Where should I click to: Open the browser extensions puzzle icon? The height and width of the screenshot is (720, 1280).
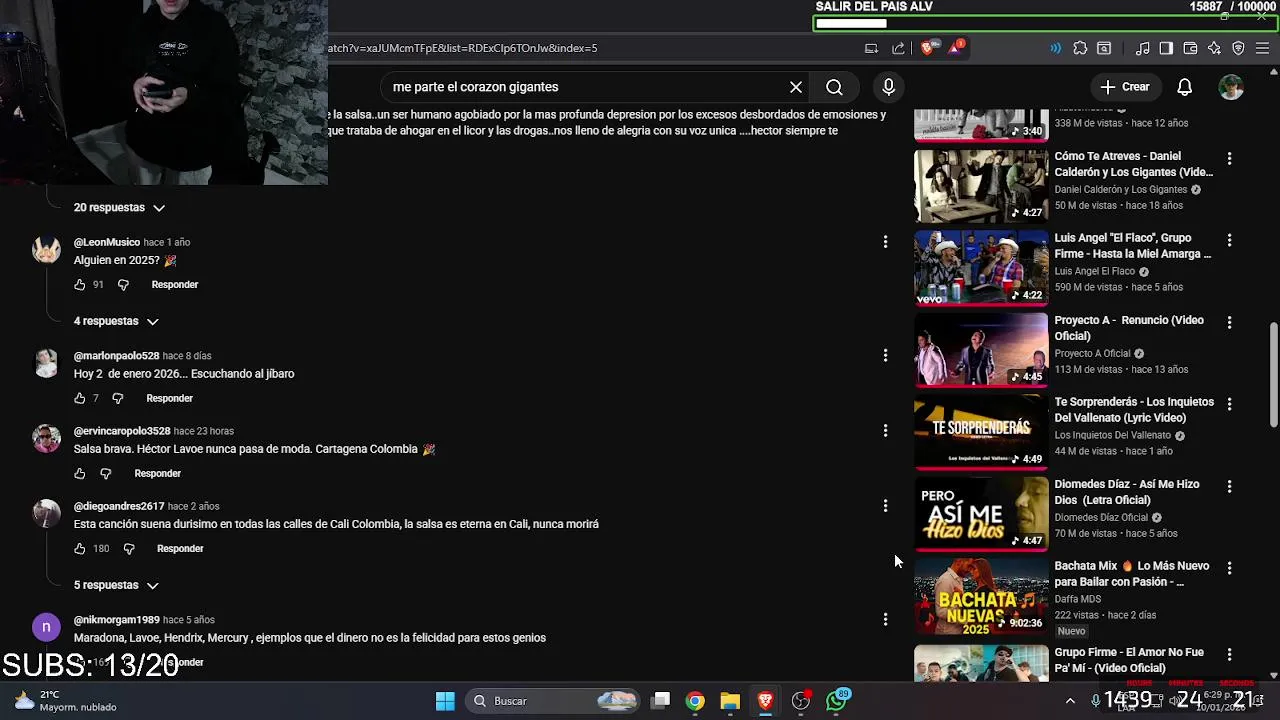pyautogui.click(x=1080, y=48)
